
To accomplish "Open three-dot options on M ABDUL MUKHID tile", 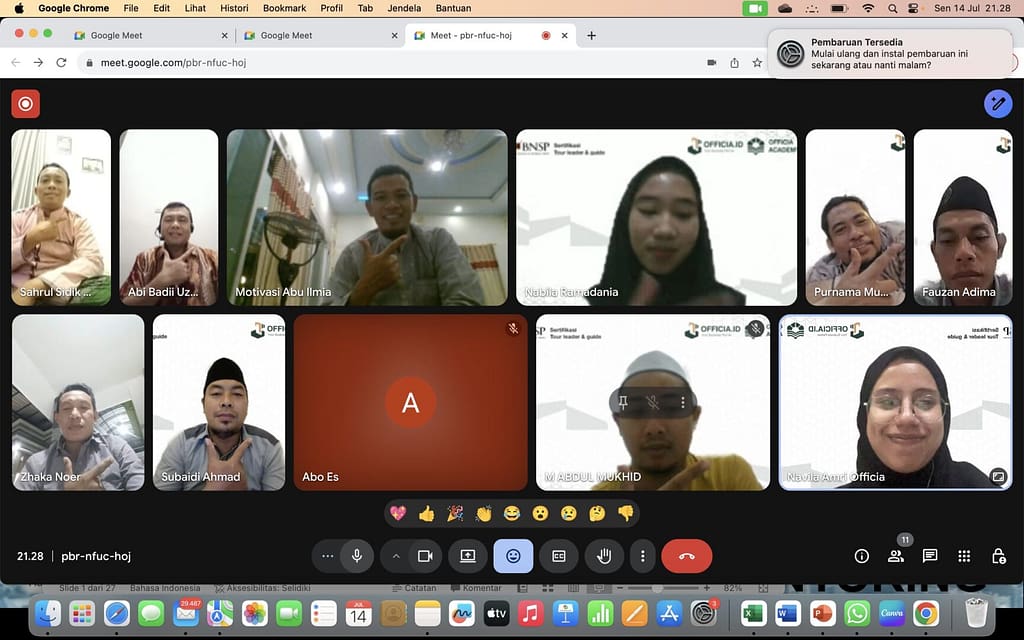I will [683, 401].
